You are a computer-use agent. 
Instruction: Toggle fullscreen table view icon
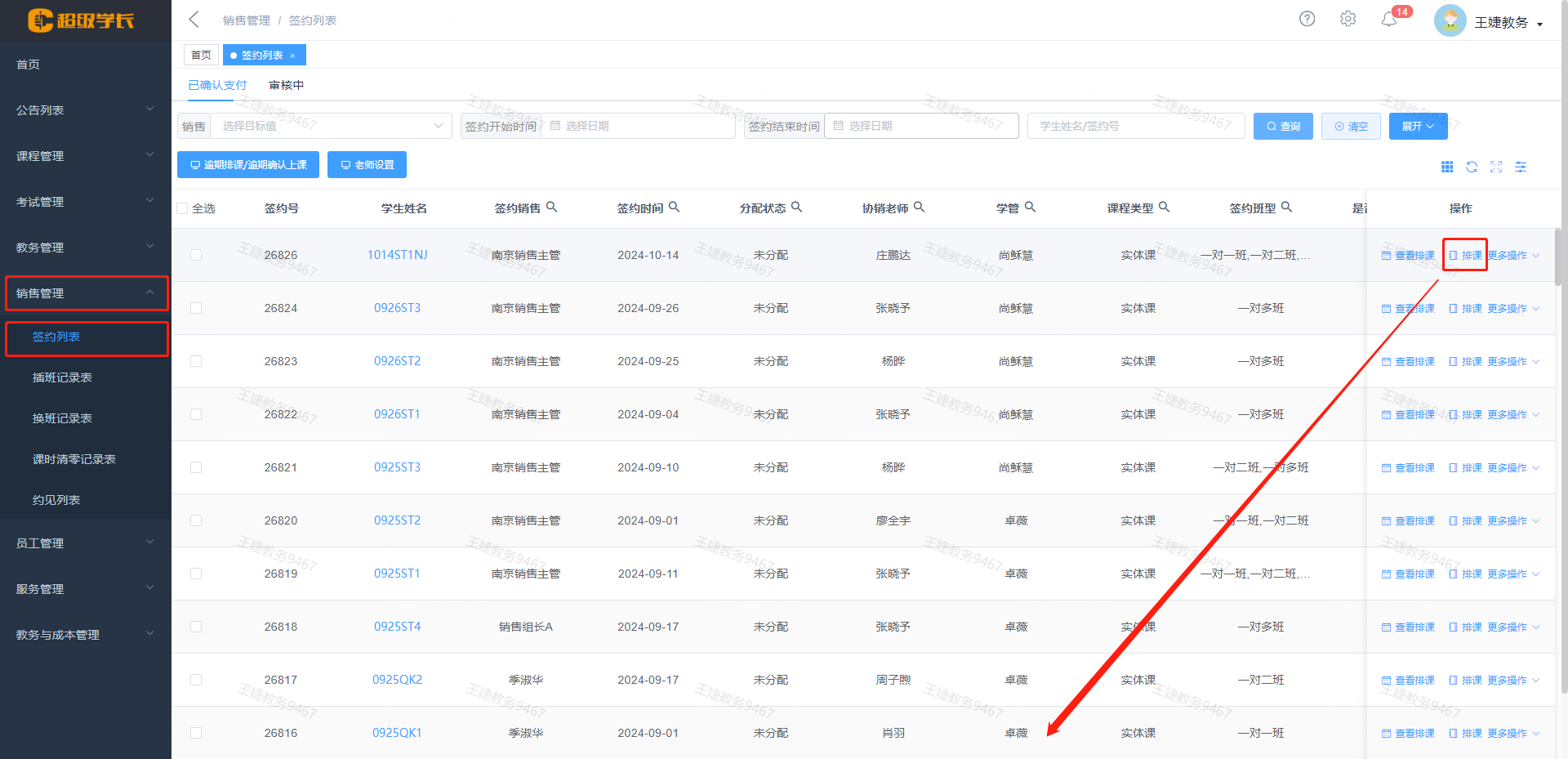tap(1496, 167)
